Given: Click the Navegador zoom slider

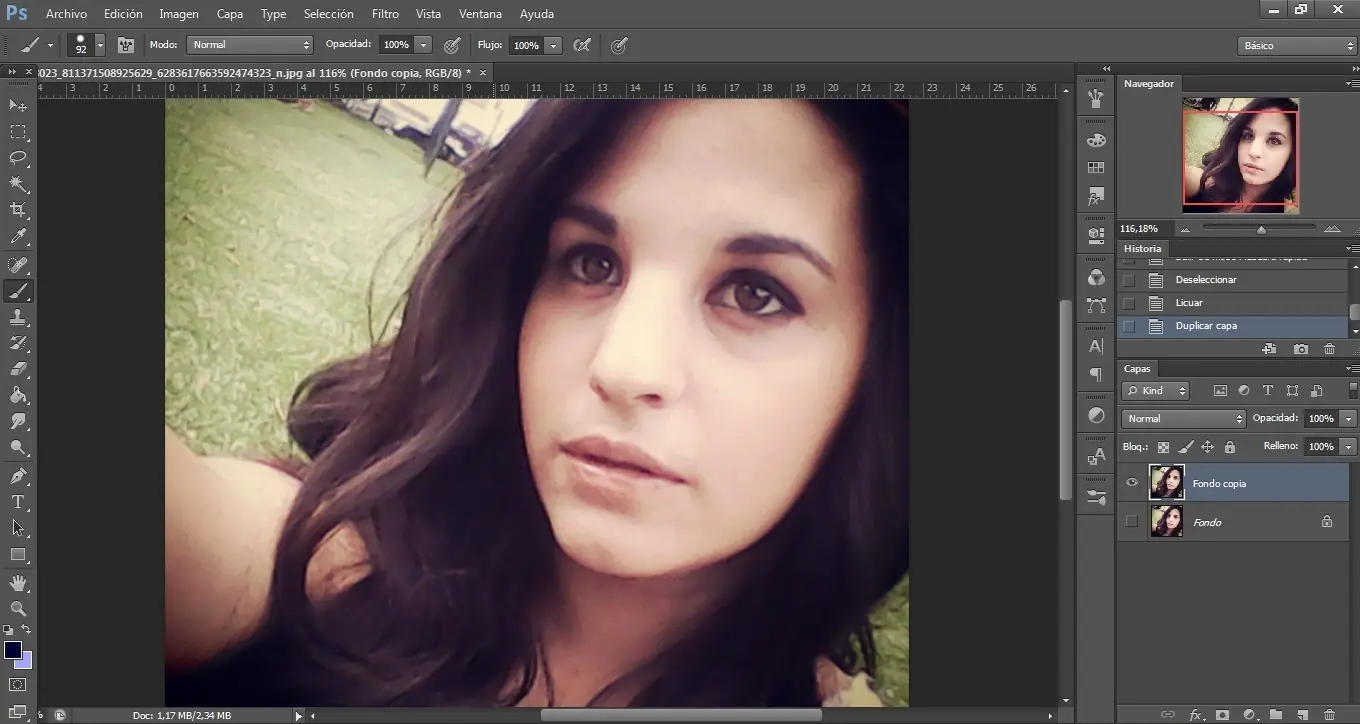Looking at the screenshot, I should [1261, 230].
